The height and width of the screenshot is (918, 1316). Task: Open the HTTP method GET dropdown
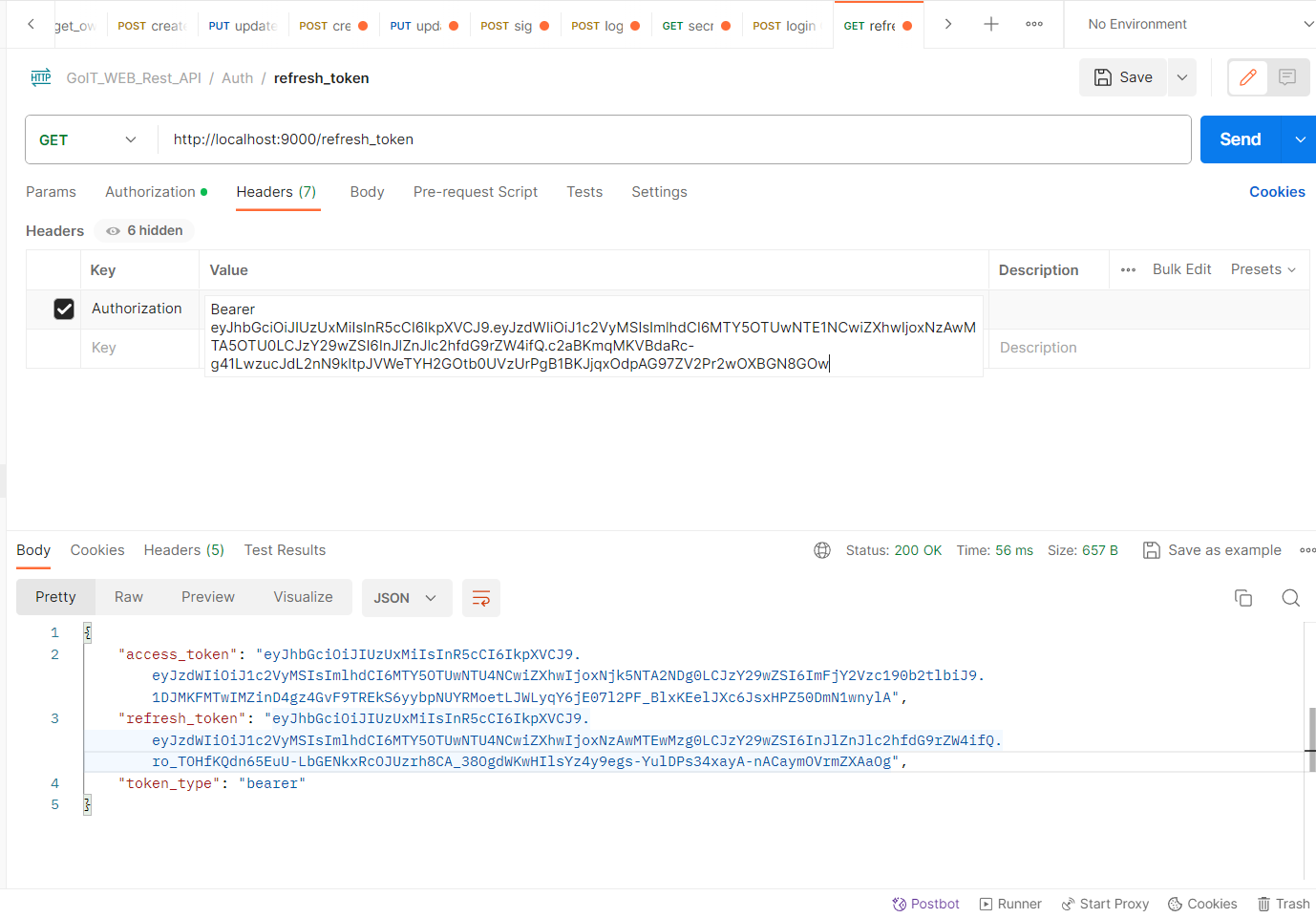click(x=89, y=139)
